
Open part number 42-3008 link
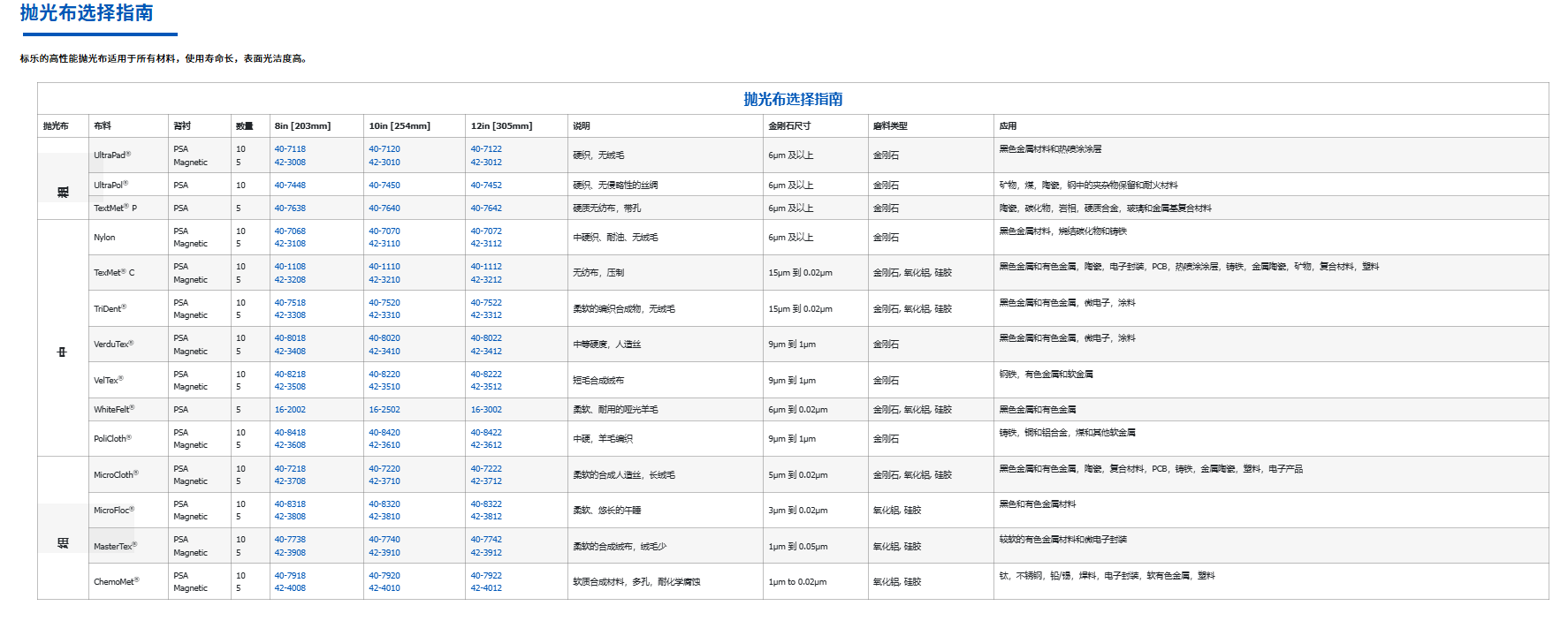pos(290,163)
